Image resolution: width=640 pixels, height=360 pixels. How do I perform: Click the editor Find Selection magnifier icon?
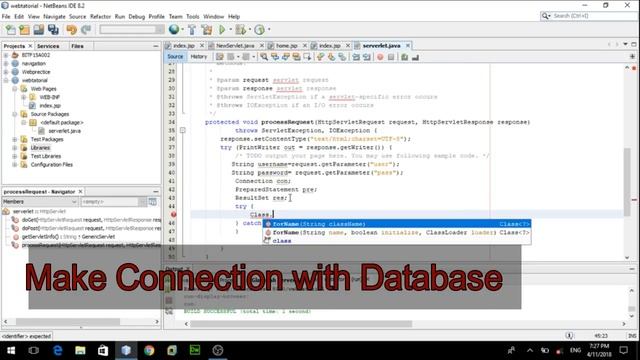(264, 57)
